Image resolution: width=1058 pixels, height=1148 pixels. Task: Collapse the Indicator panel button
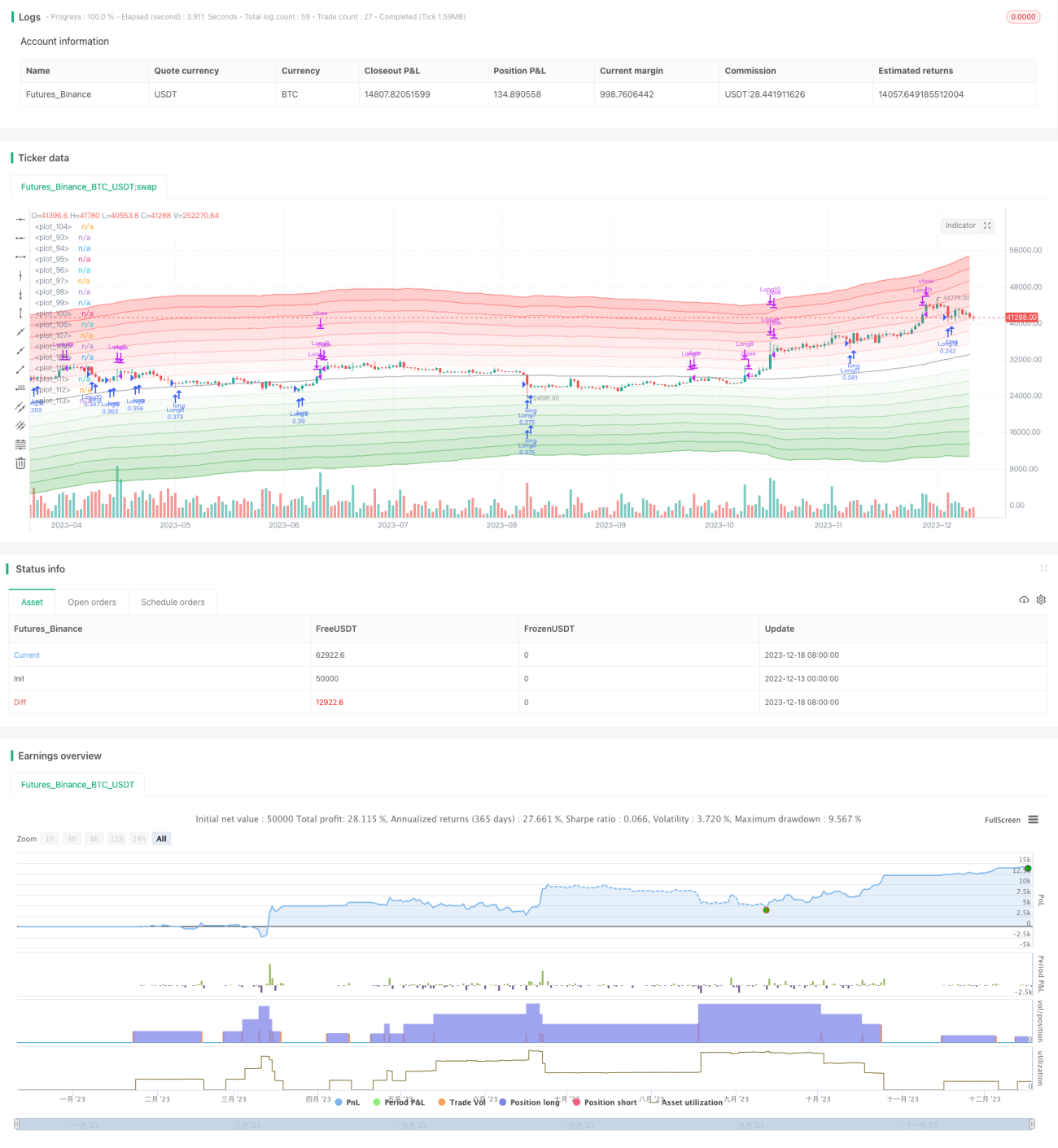point(987,226)
